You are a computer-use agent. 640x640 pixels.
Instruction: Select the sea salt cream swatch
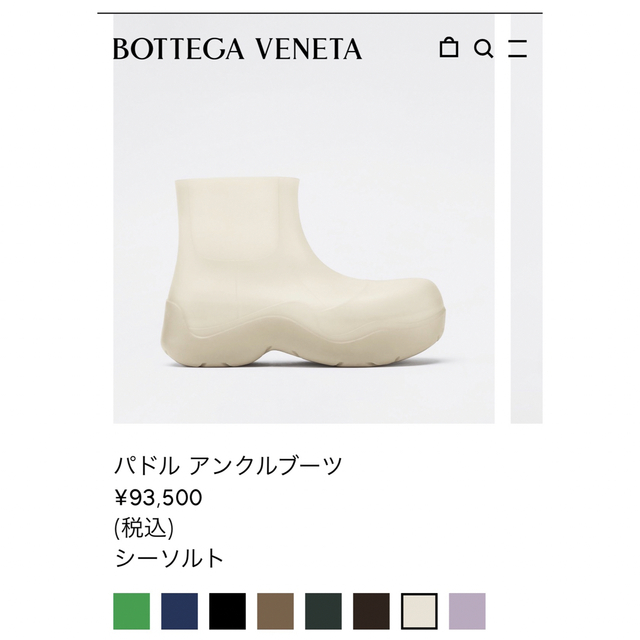[419, 611]
